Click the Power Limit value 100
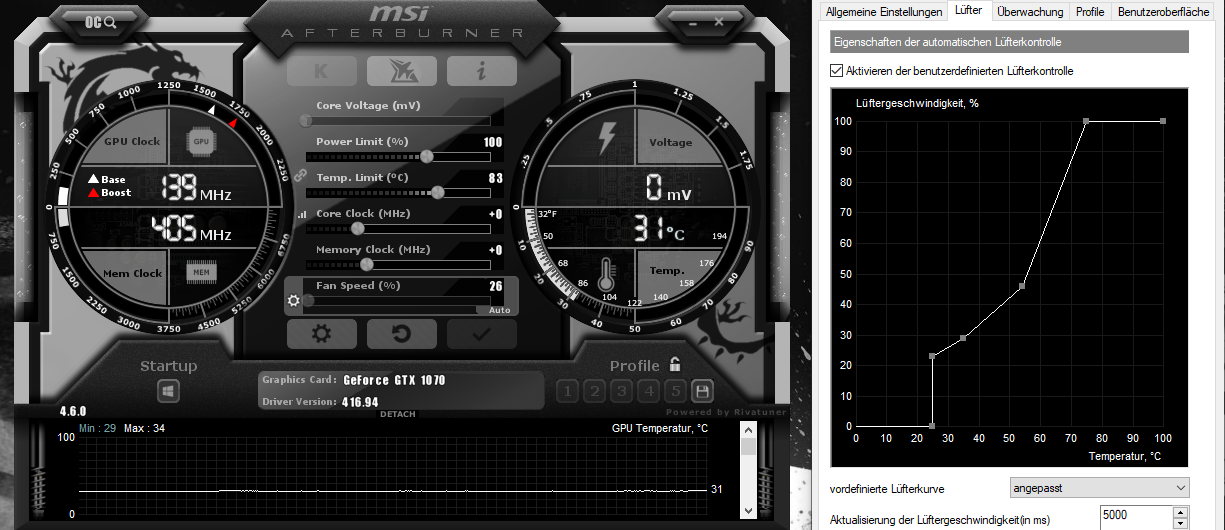Image resolution: width=1225 pixels, height=530 pixels. click(x=493, y=142)
